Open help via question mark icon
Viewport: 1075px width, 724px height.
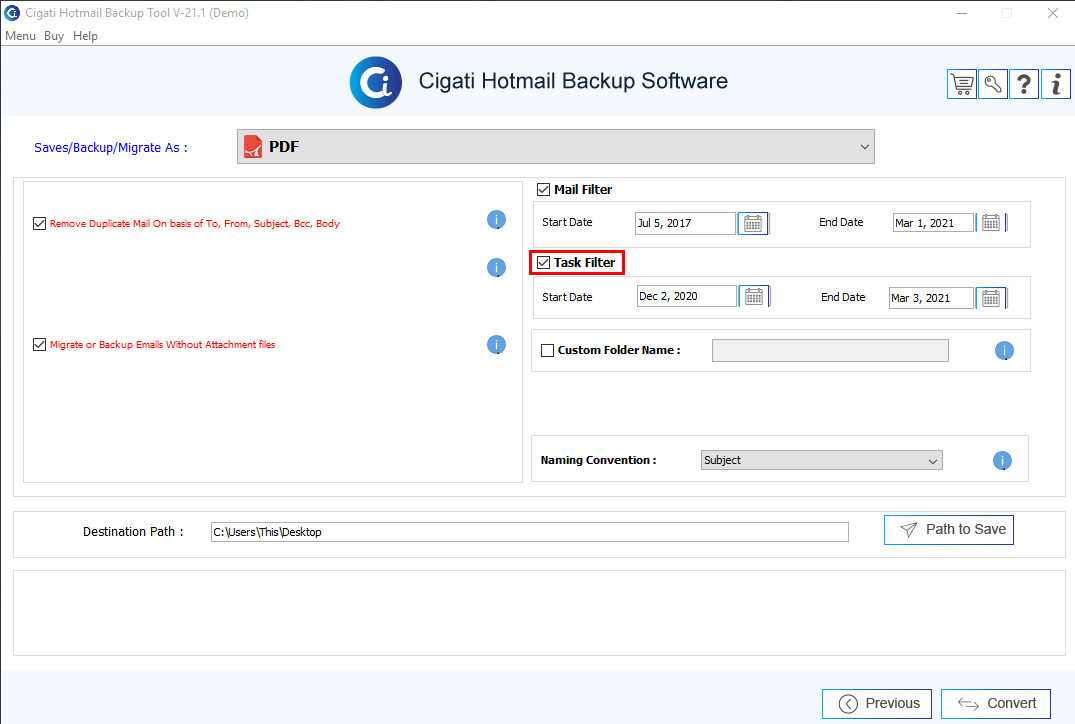(x=1024, y=84)
